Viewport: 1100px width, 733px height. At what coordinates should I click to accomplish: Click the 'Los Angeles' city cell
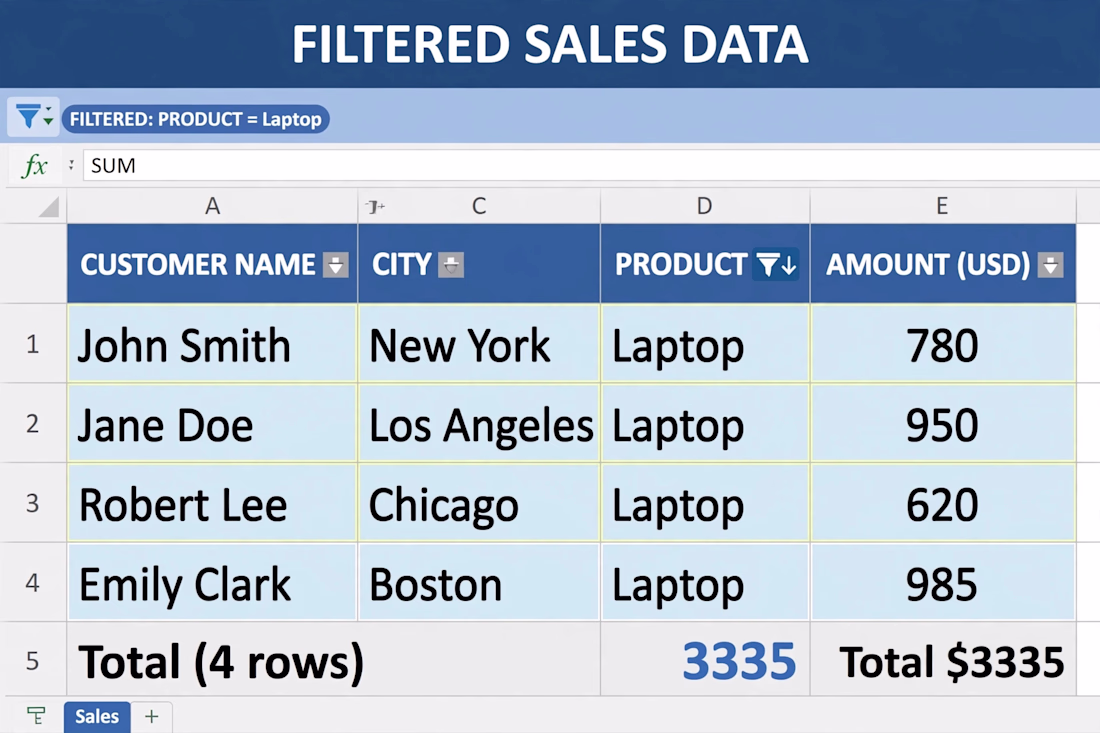click(x=479, y=423)
